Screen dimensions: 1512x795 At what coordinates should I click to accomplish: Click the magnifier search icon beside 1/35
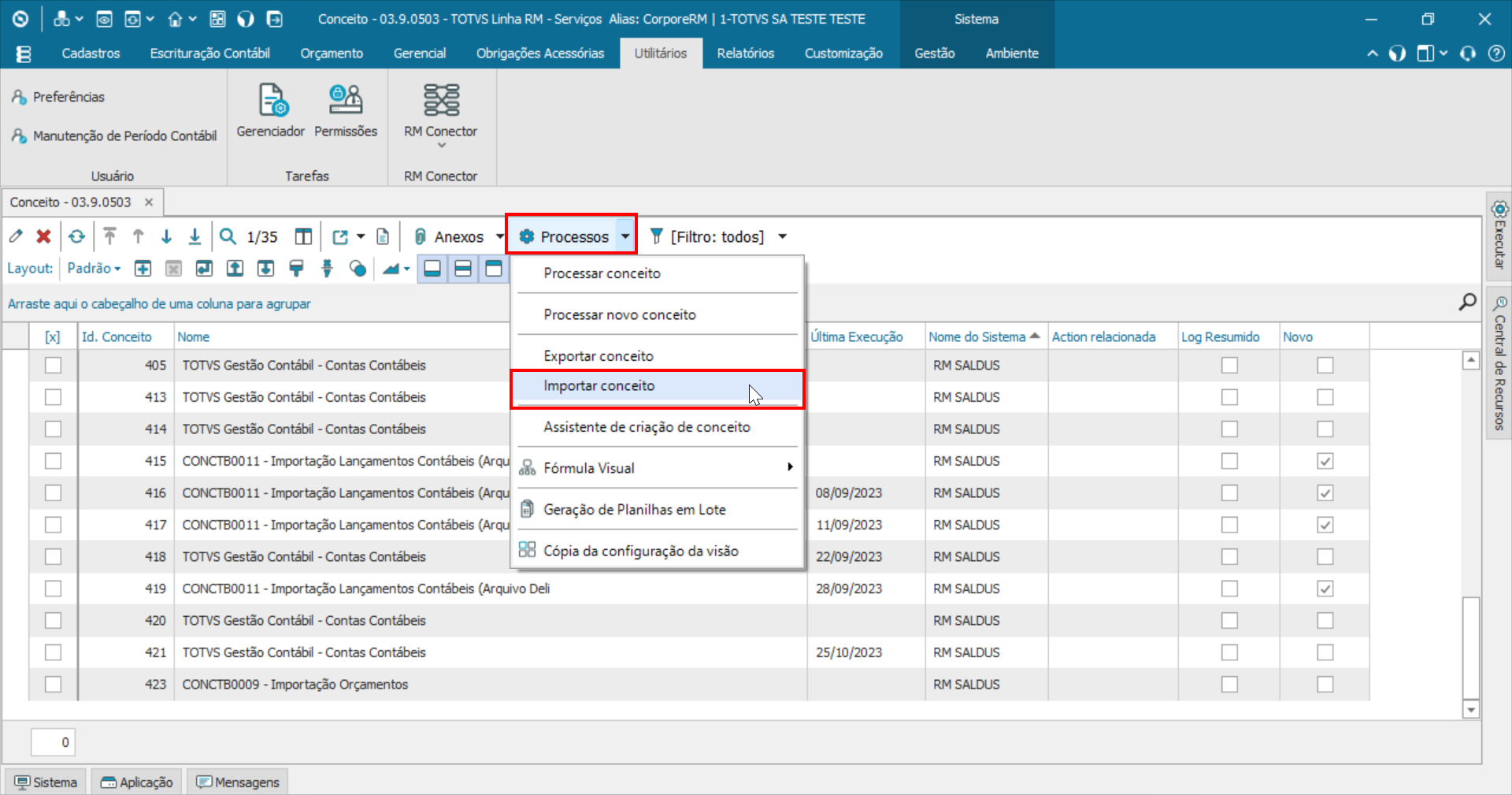click(x=228, y=236)
